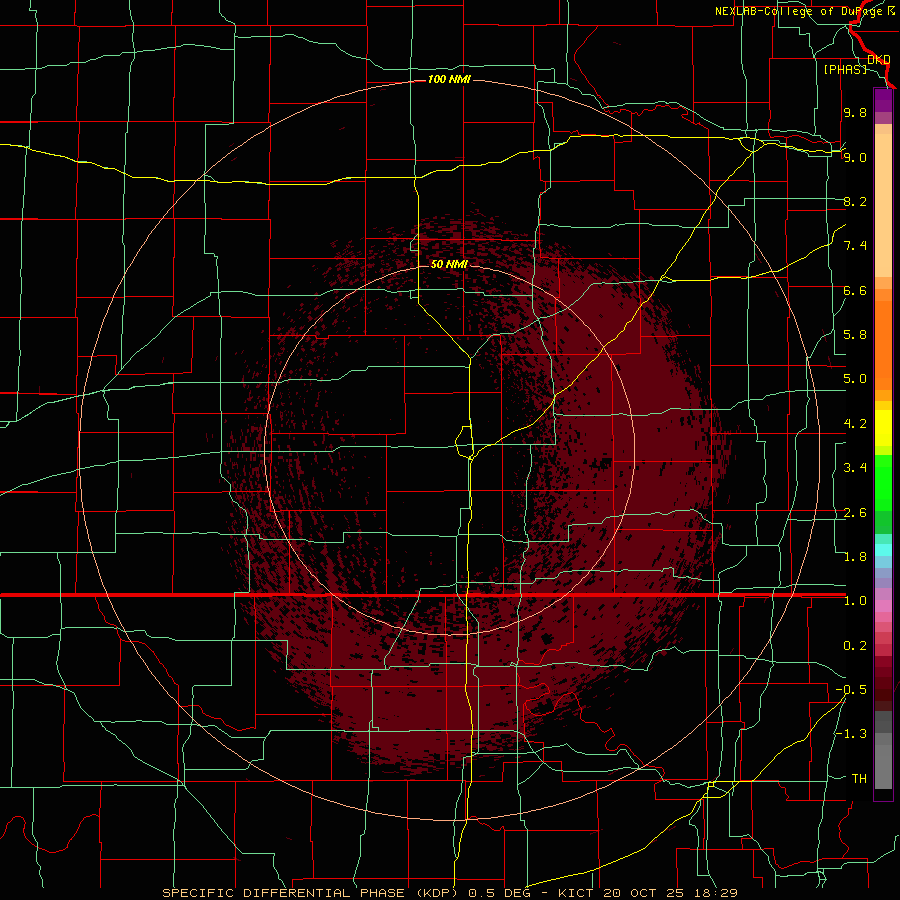Viewport: 900px width, 900px height.
Task: Click the 9.8 legend value
Action: point(855,112)
